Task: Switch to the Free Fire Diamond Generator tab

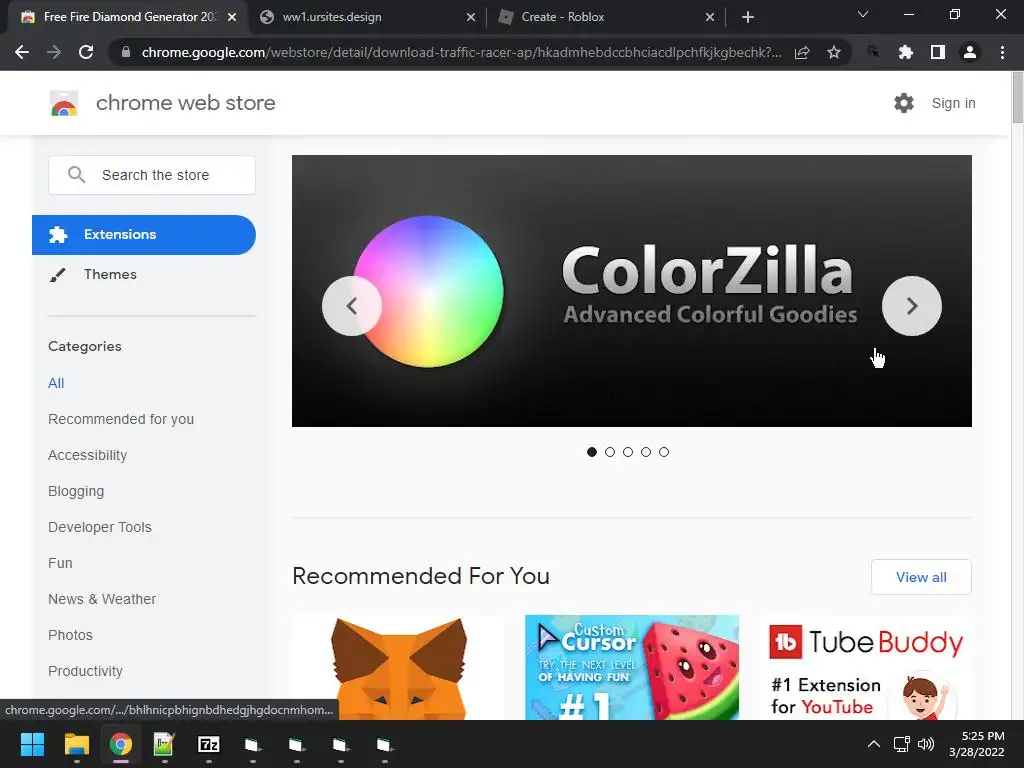Action: tap(128, 17)
